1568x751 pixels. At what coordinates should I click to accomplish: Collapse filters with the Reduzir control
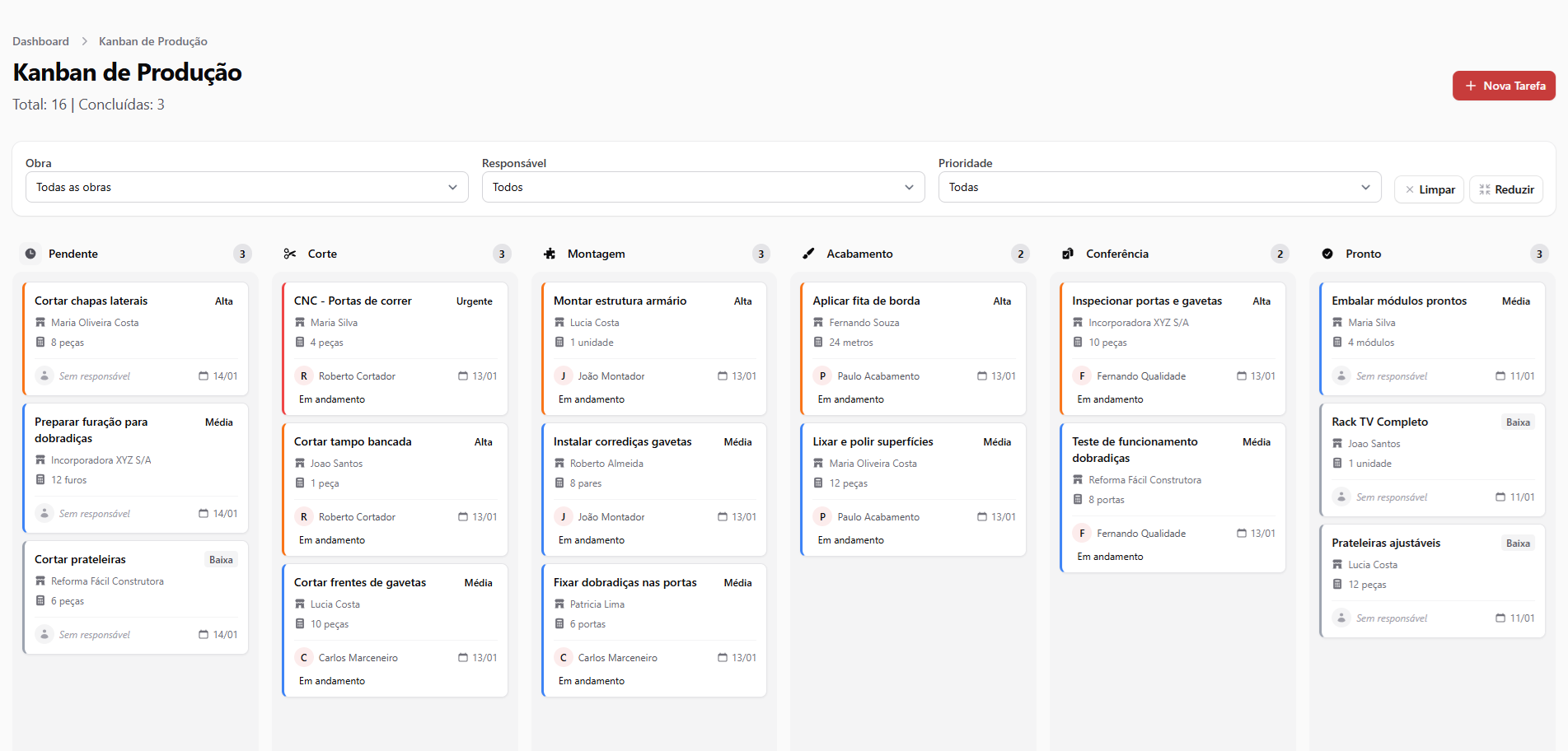point(1505,189)
